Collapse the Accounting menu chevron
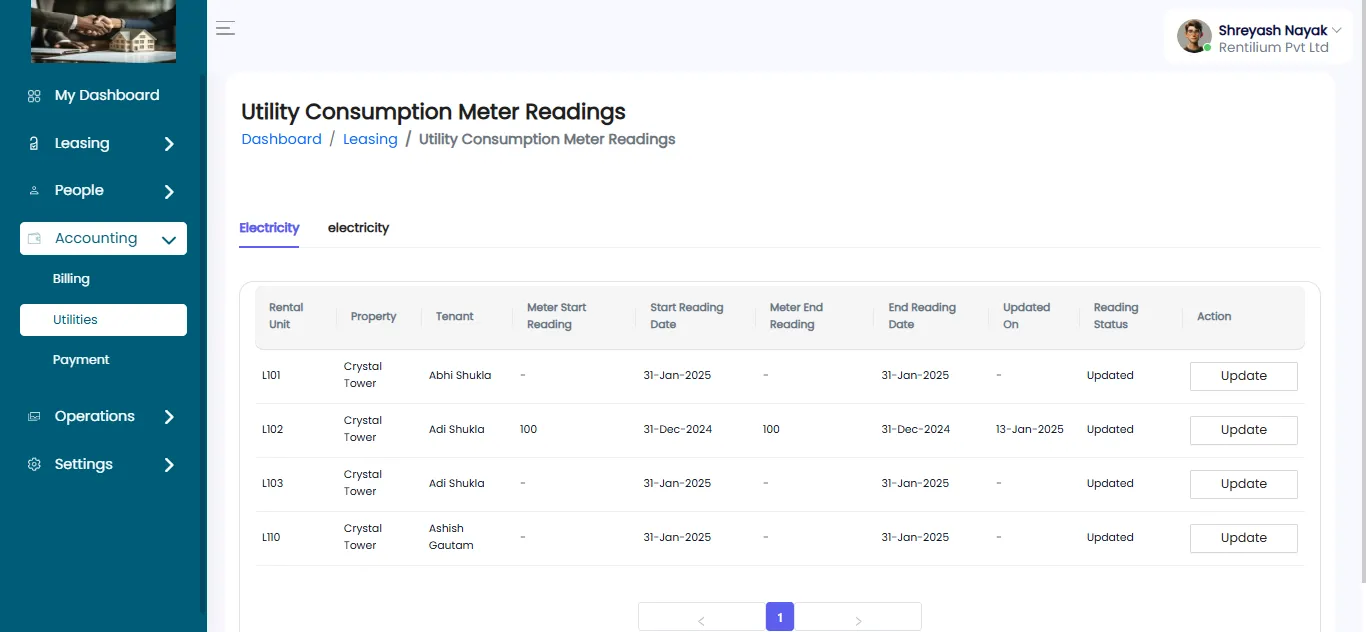 (x=169, y=240)
